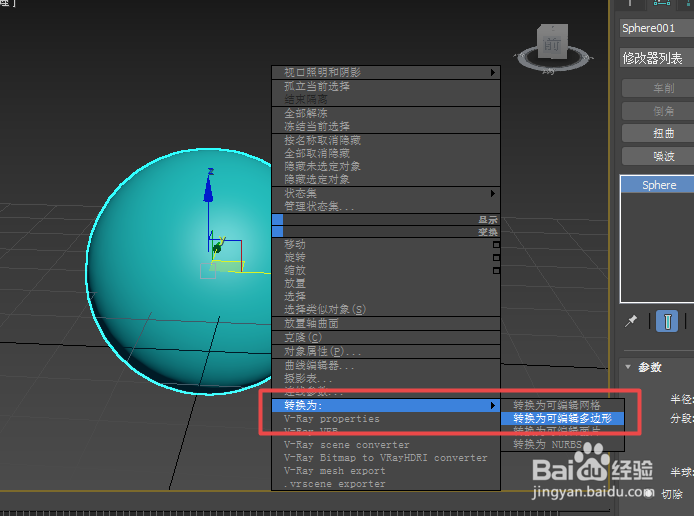Open the 修改器列表 modifier dropdown
Viewport: 694px width, 516px height.
[x=656, y=58]
